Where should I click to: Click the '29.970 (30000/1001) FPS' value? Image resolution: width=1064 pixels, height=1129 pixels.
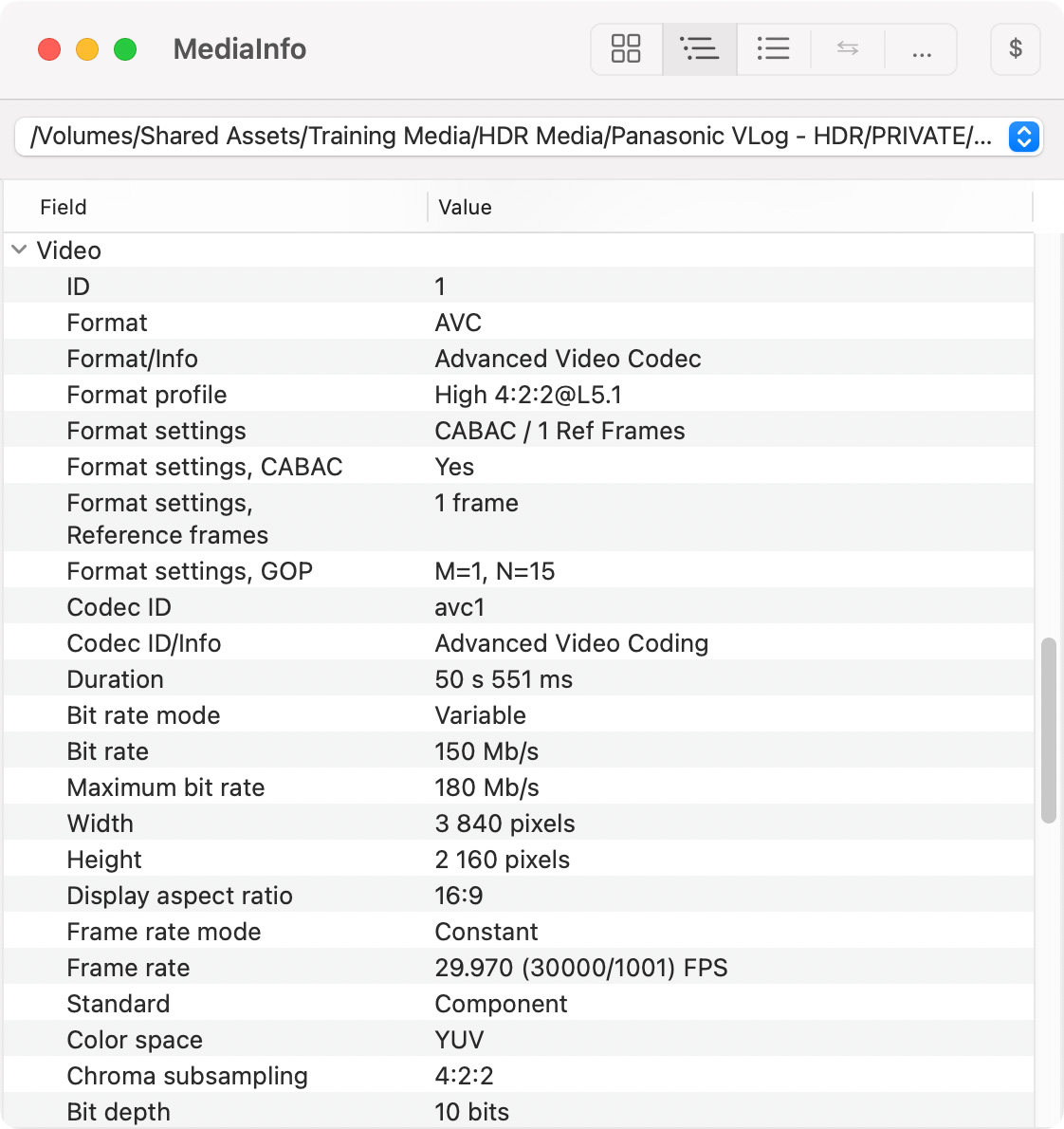coord(581,967)
